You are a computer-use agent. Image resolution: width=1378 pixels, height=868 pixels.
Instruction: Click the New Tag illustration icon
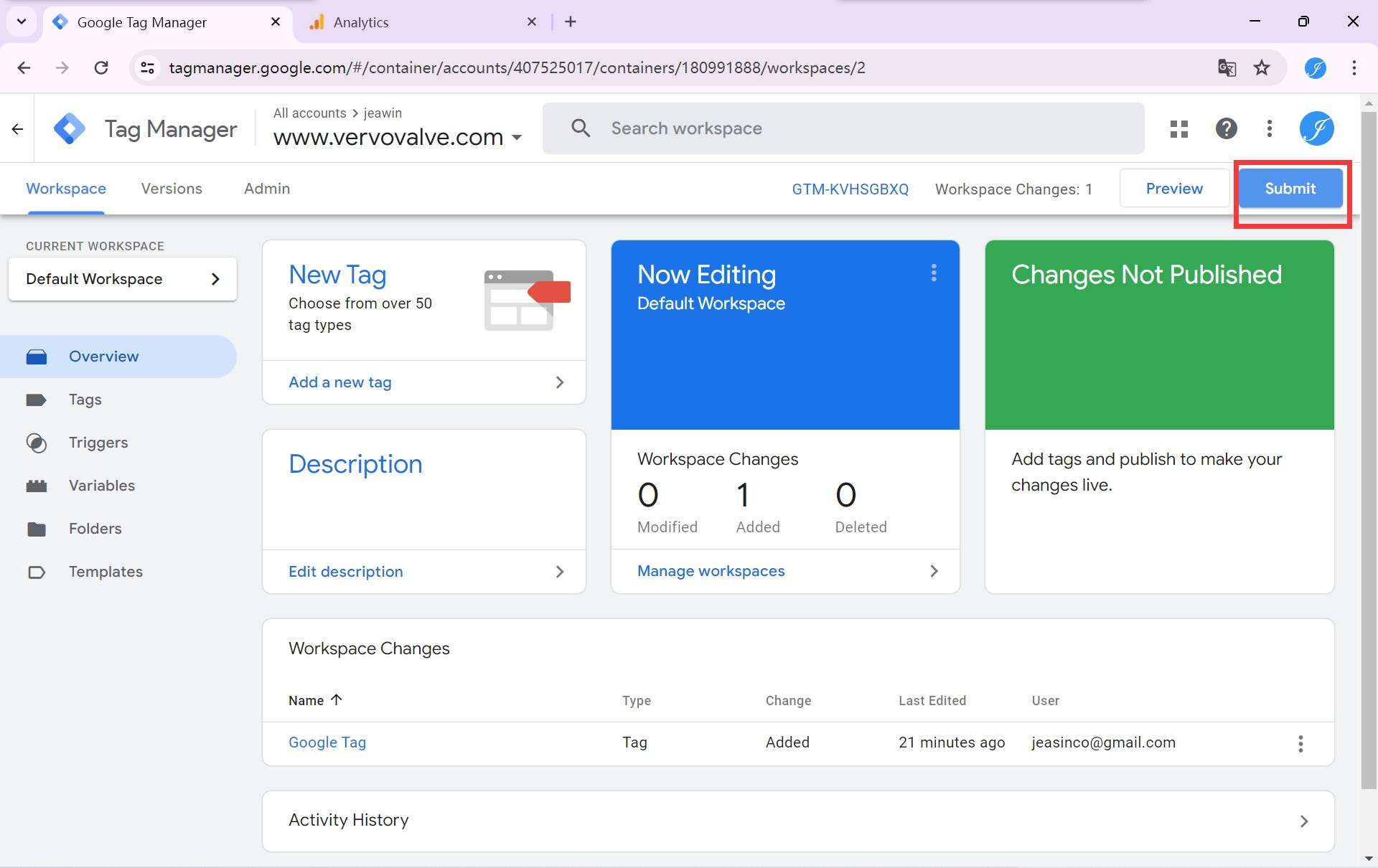(527, 300)
